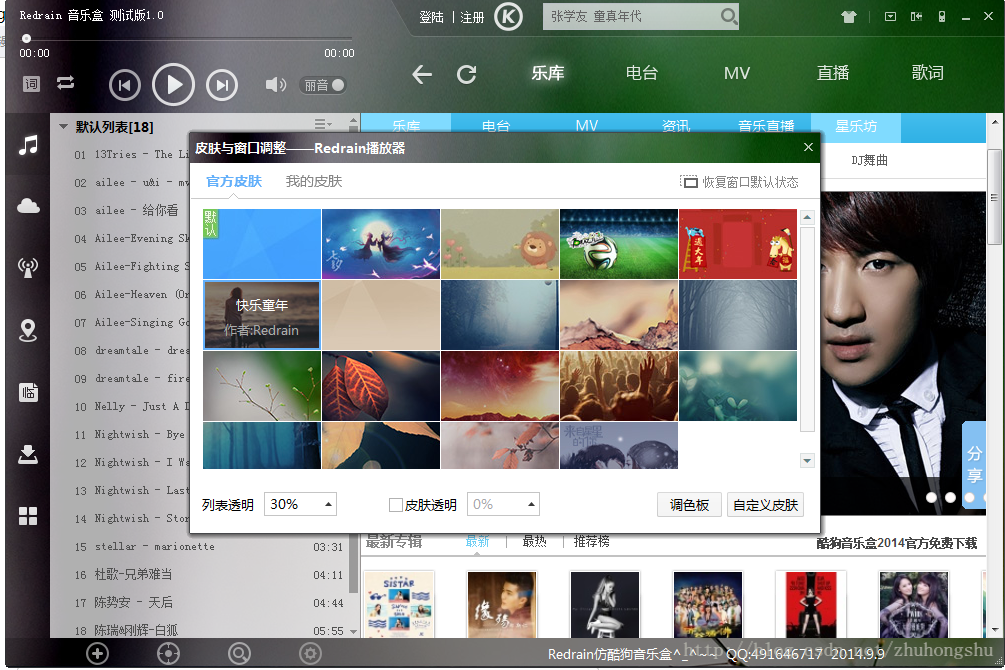
Task: Open the 皮肤透明 0% dropdown
Action: click(503, 505)
